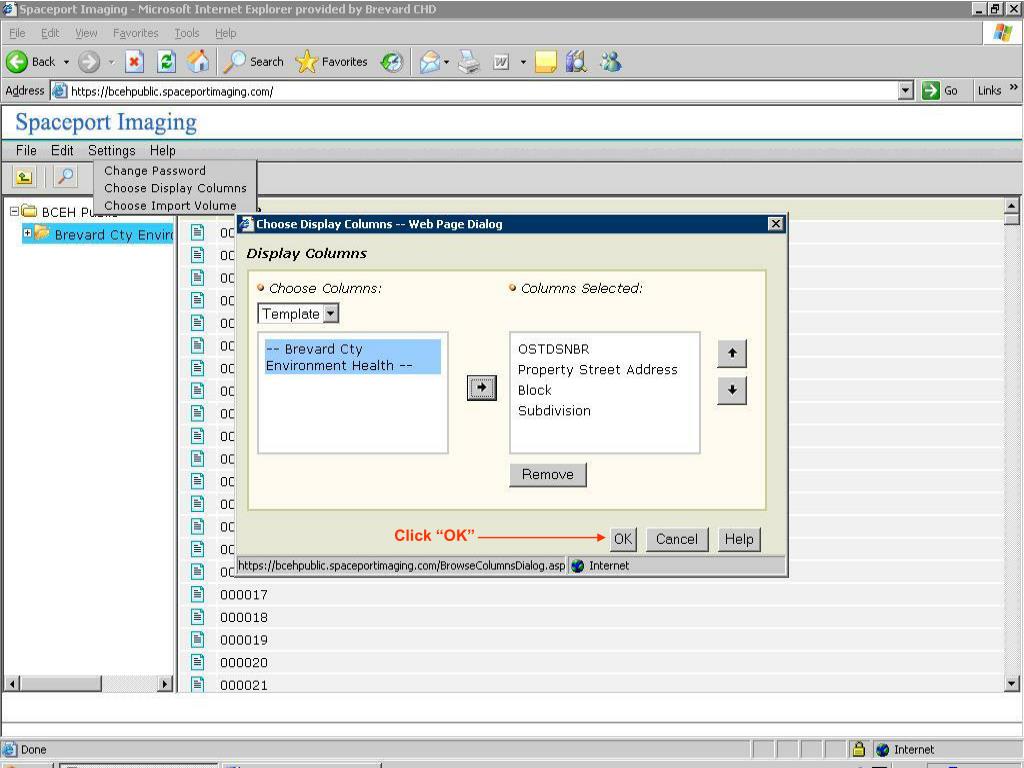This screenshot has height=768, width=1024.
Task: Open the address bar dropdown arrow
Action: [905, 91]
